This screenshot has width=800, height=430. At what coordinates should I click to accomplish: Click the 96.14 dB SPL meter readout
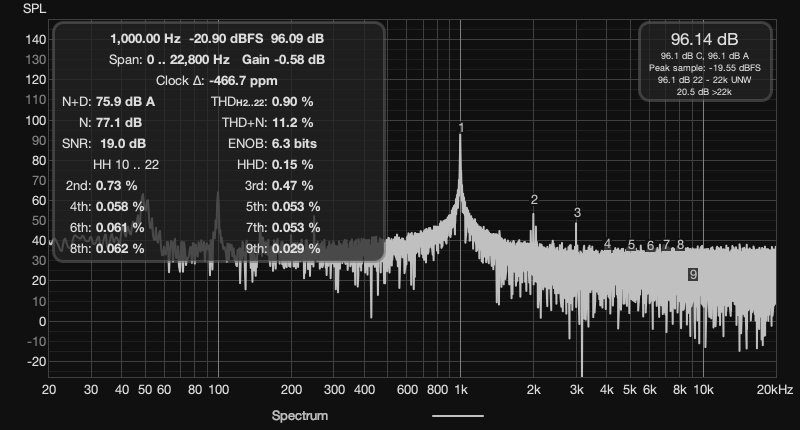pos(705,39)
